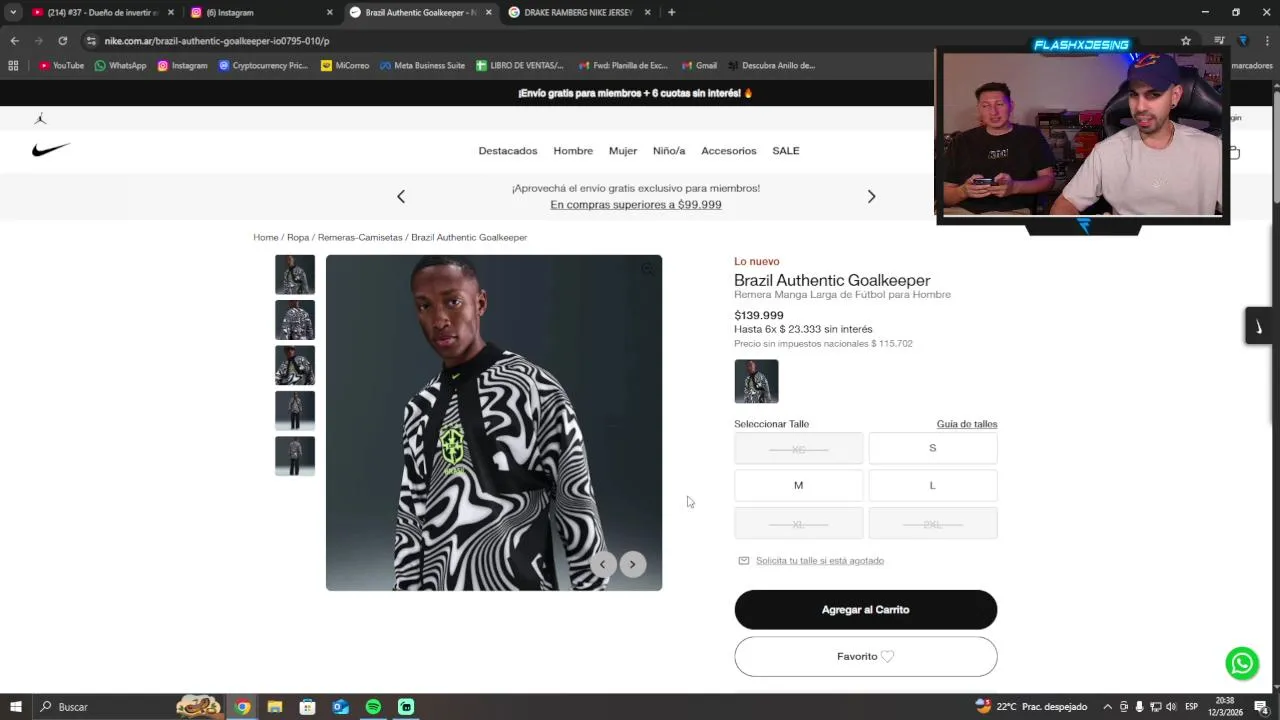Open the SALE menu

(786, 151)
